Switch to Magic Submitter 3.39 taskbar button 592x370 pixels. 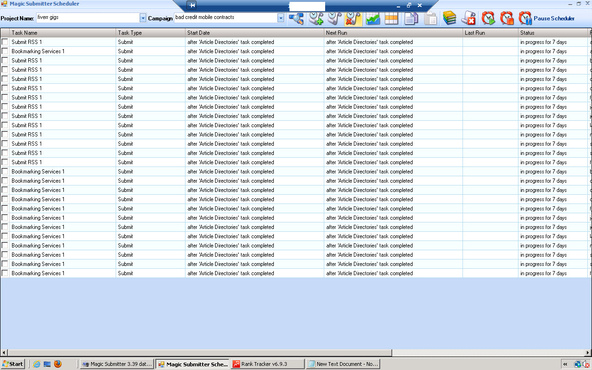pyautogui.click(x=117, y=364)
